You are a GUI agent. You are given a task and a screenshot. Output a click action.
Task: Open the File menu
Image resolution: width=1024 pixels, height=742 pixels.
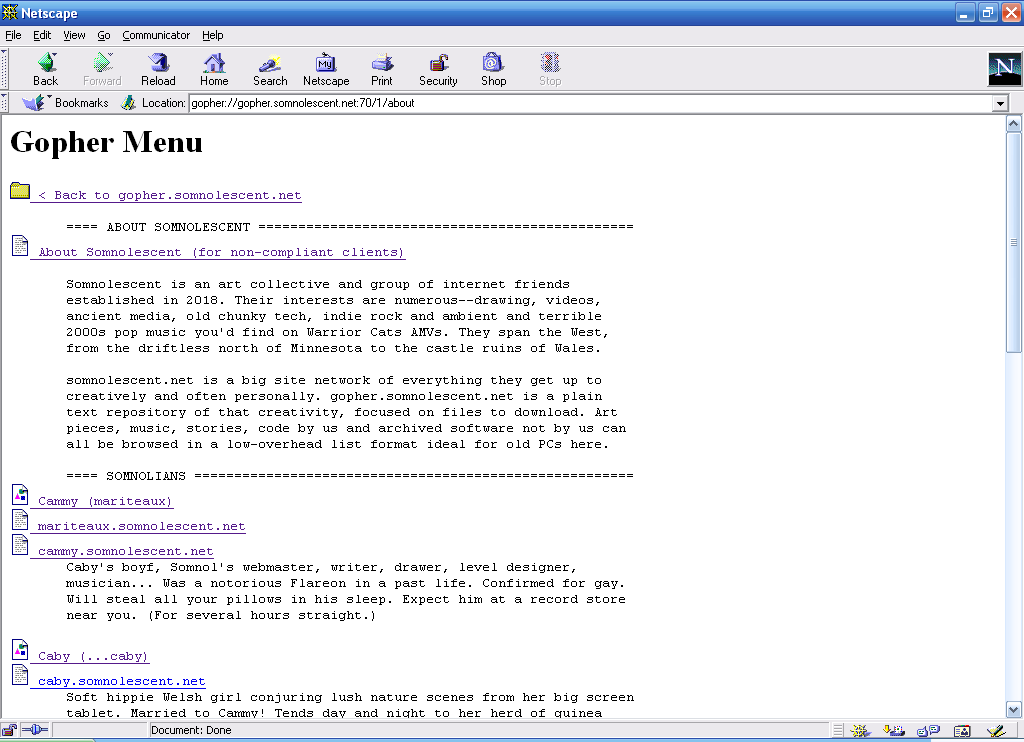click(13, 35)
